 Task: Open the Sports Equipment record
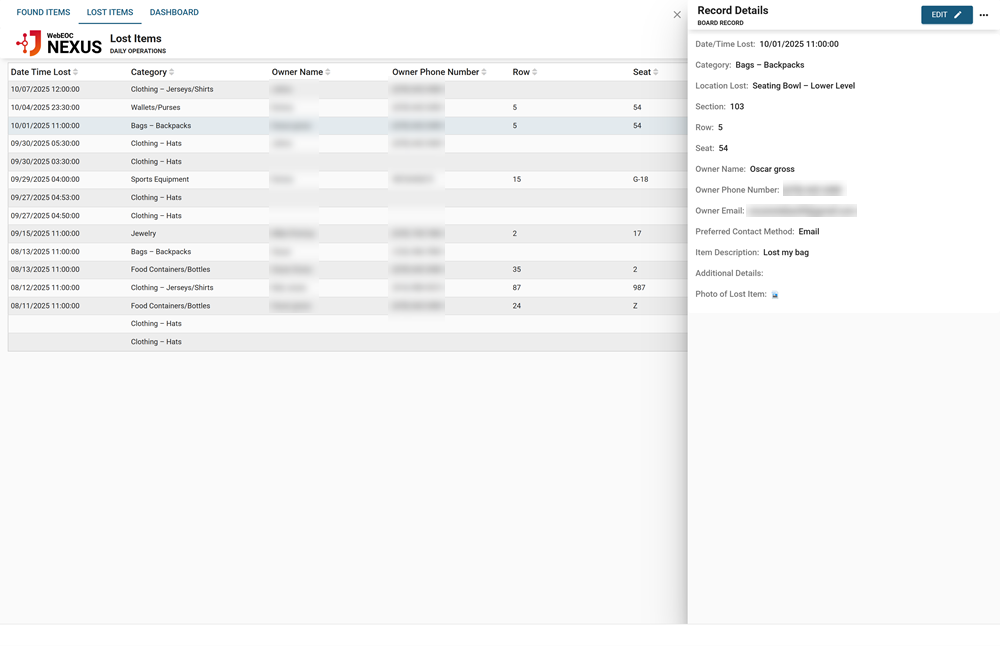(x=160, y=180)
